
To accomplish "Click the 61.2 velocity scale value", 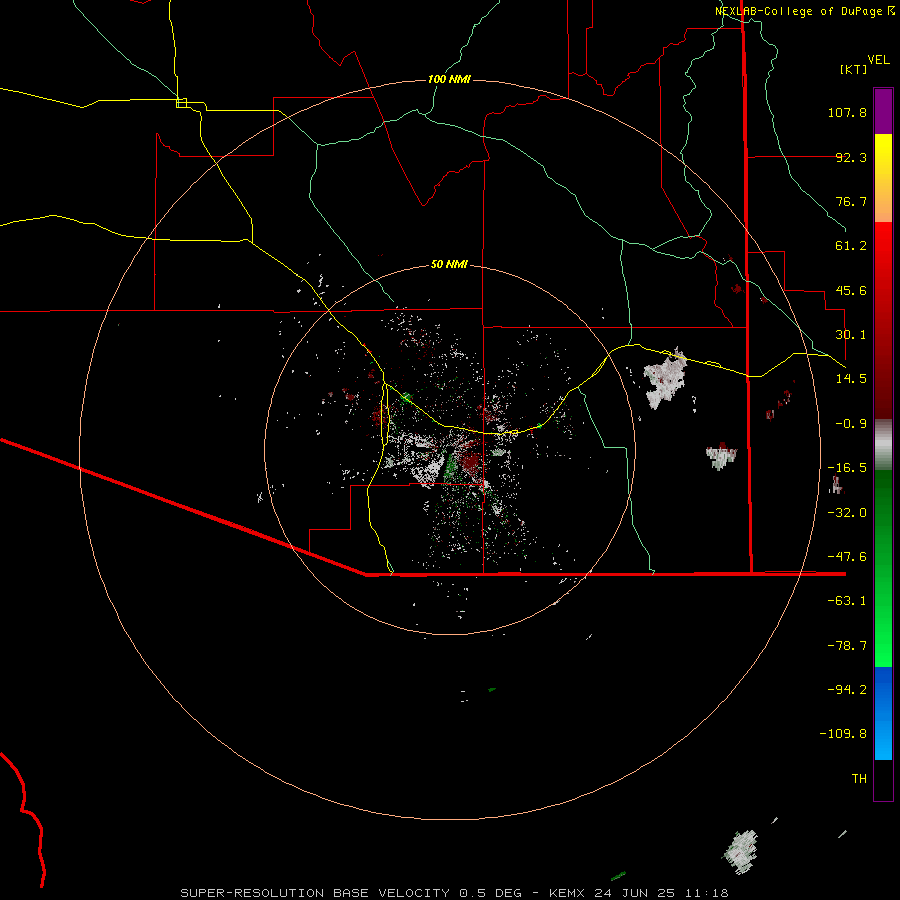I will point(851,246).
